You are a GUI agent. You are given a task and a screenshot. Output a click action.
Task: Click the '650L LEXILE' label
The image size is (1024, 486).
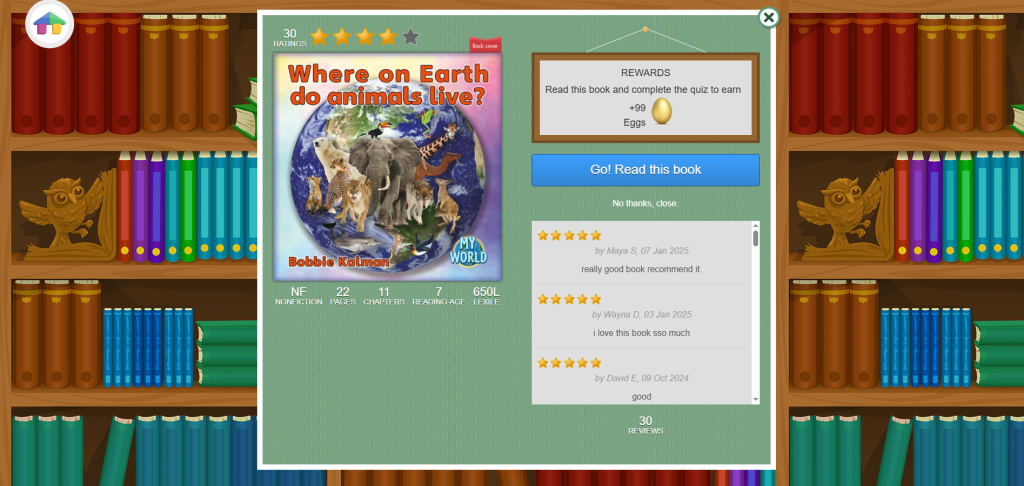coord(486,296)
